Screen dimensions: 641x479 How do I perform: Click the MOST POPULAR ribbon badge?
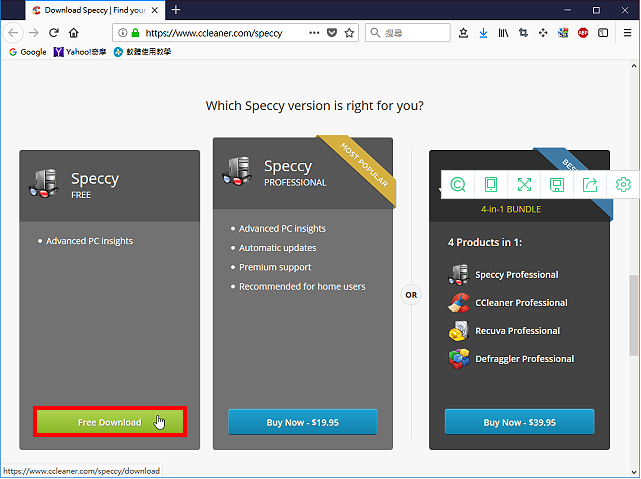pos(363,164)
